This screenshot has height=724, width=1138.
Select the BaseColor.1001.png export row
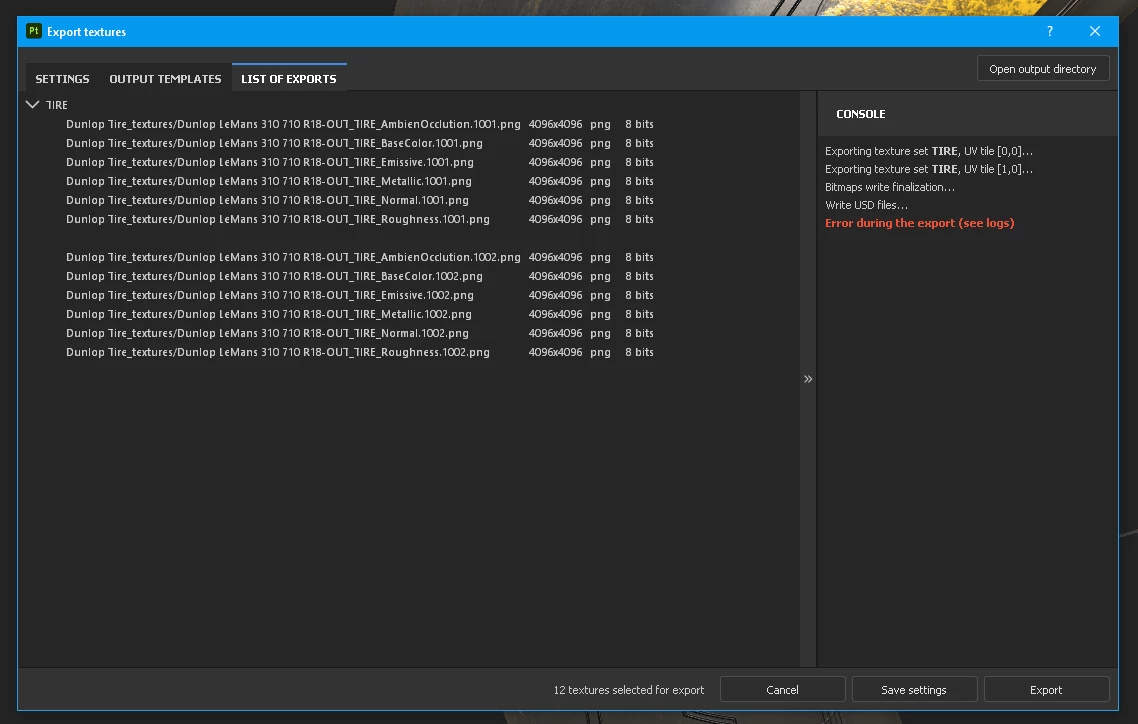pos(360,143)
